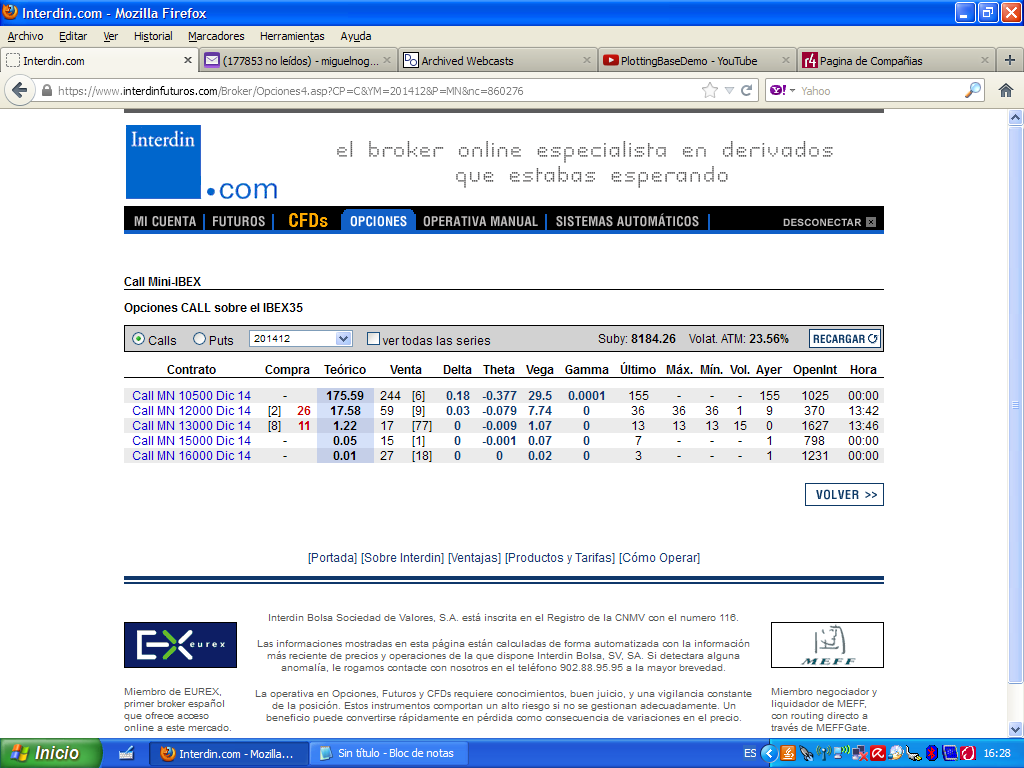Open OPERATIVA MANUAL section
The image size is (1024, 768).
(480, 221)
